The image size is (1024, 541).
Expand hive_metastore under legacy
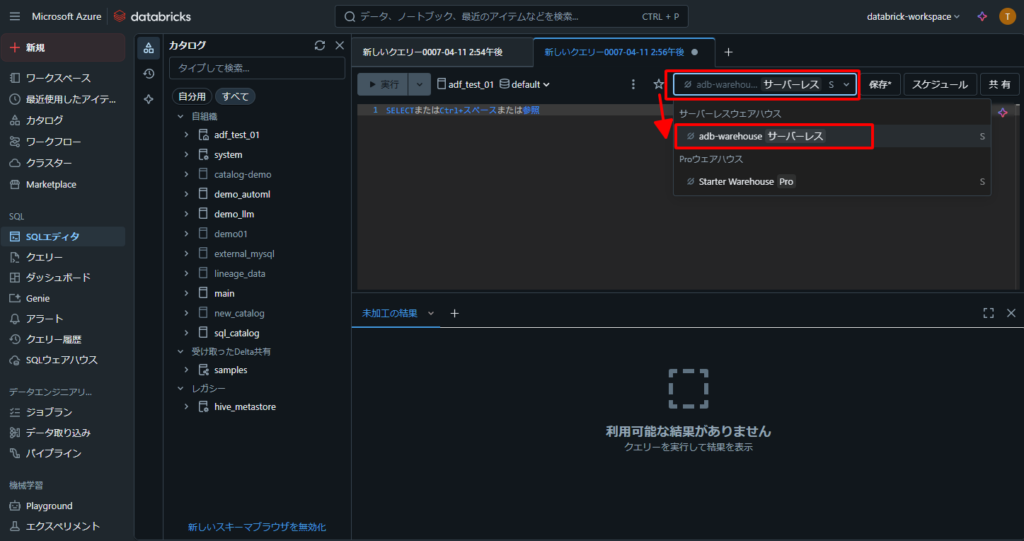(187, 406)
